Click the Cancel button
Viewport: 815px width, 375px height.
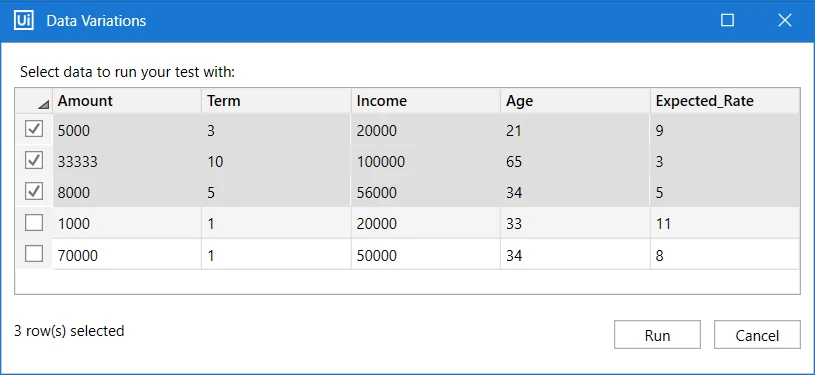(757, 335)
